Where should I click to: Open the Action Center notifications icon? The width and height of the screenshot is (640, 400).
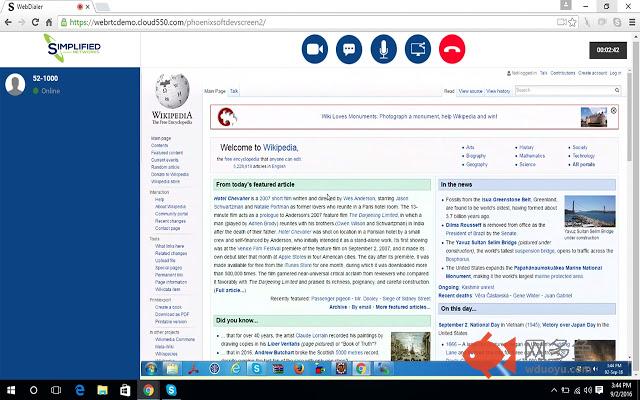(x=599, y=390)
